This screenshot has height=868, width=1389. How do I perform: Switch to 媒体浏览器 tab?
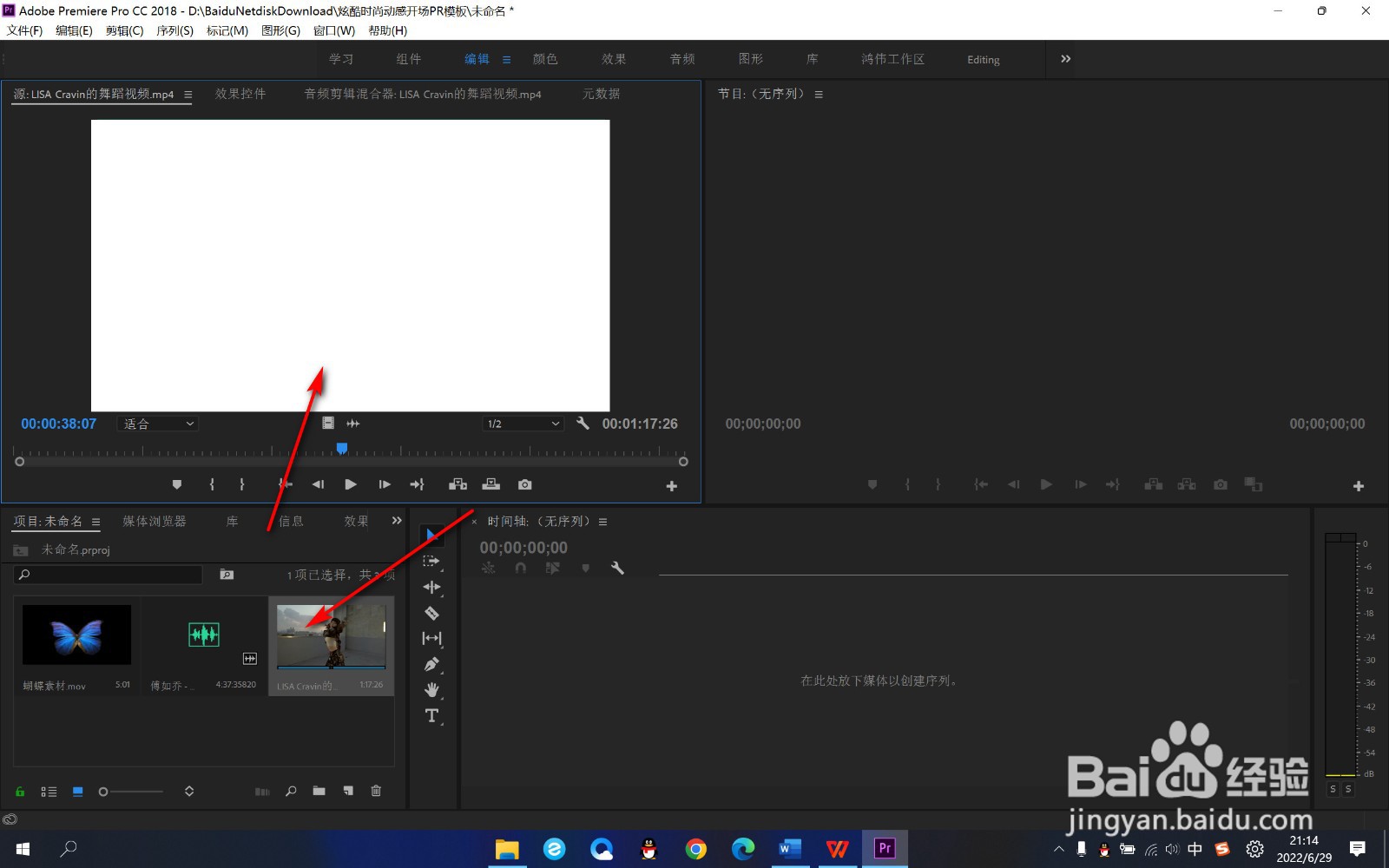tap(155, 521)
